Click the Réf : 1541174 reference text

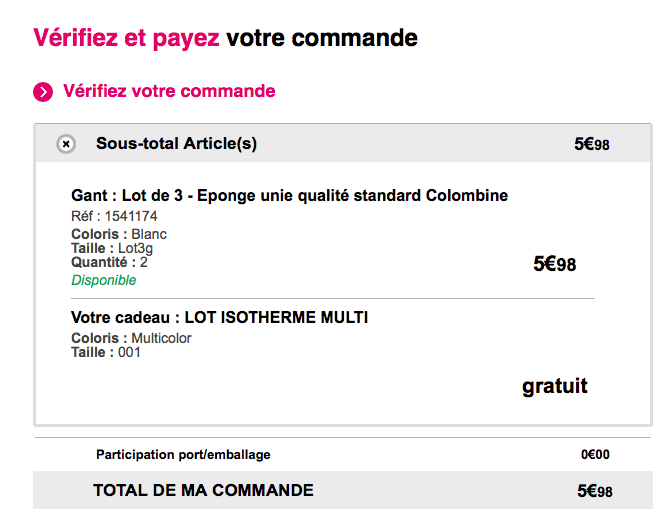[114, 215]
